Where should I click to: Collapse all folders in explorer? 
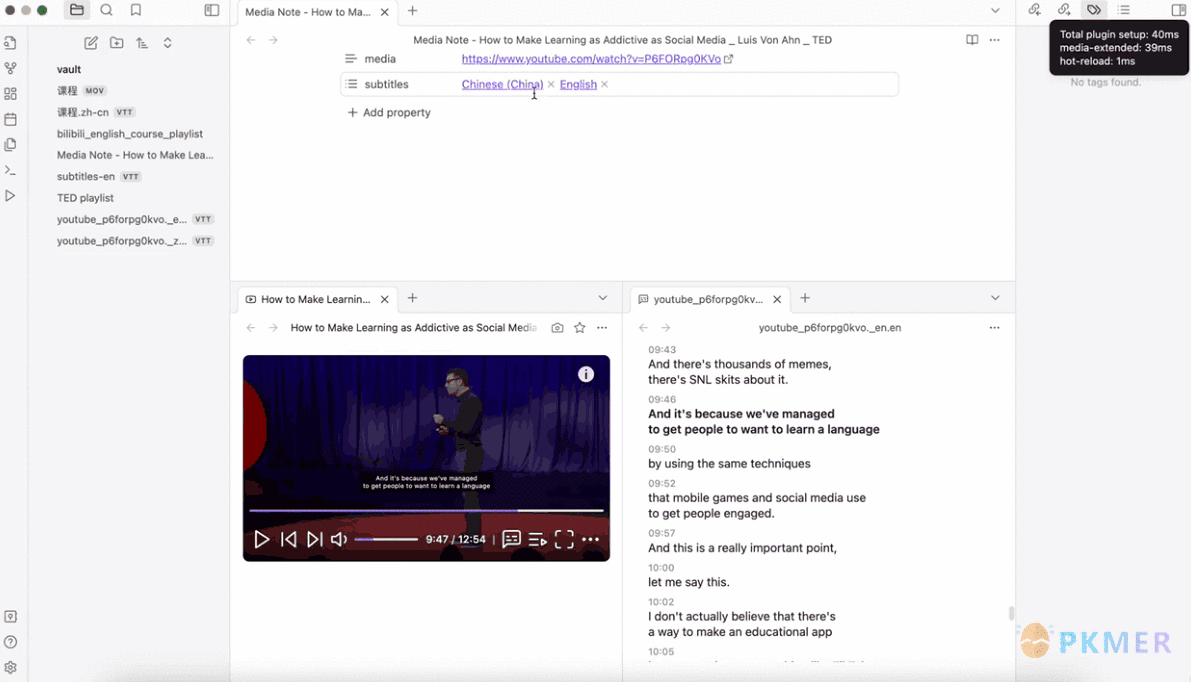[x=167, y=43]
